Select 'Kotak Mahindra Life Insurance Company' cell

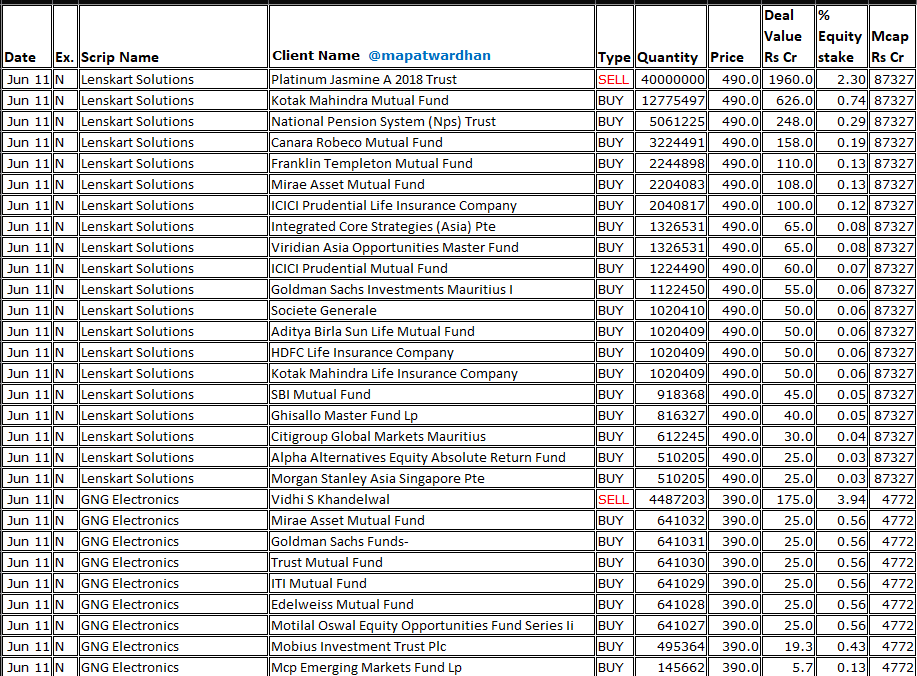coord(432,374)
